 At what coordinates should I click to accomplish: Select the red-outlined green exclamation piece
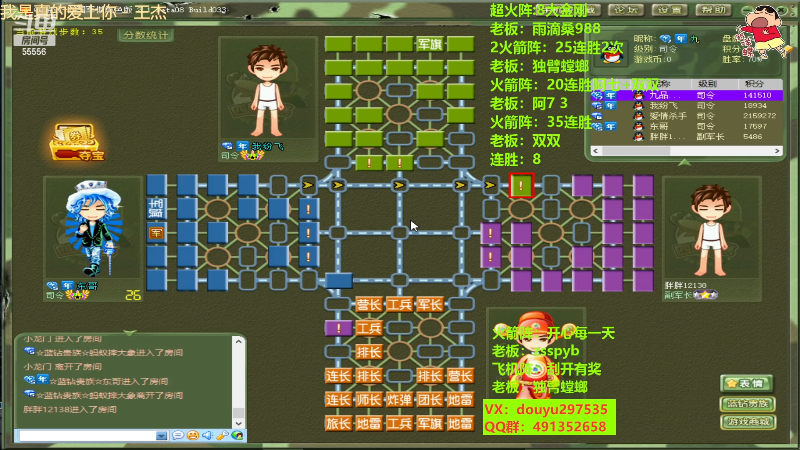[521, 186]
